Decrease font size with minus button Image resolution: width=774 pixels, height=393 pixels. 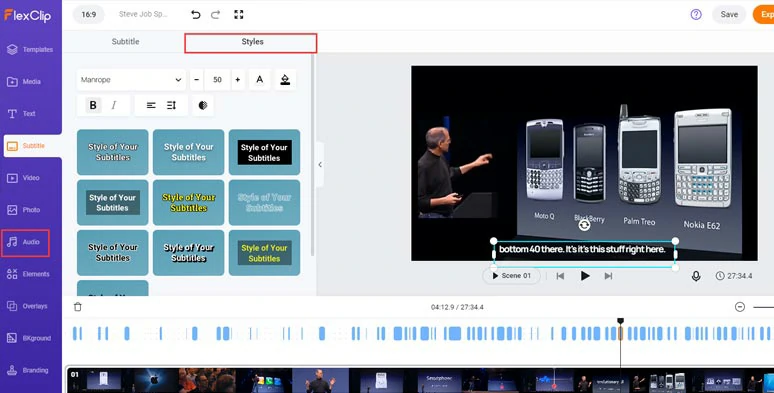(x=196, y=79)
